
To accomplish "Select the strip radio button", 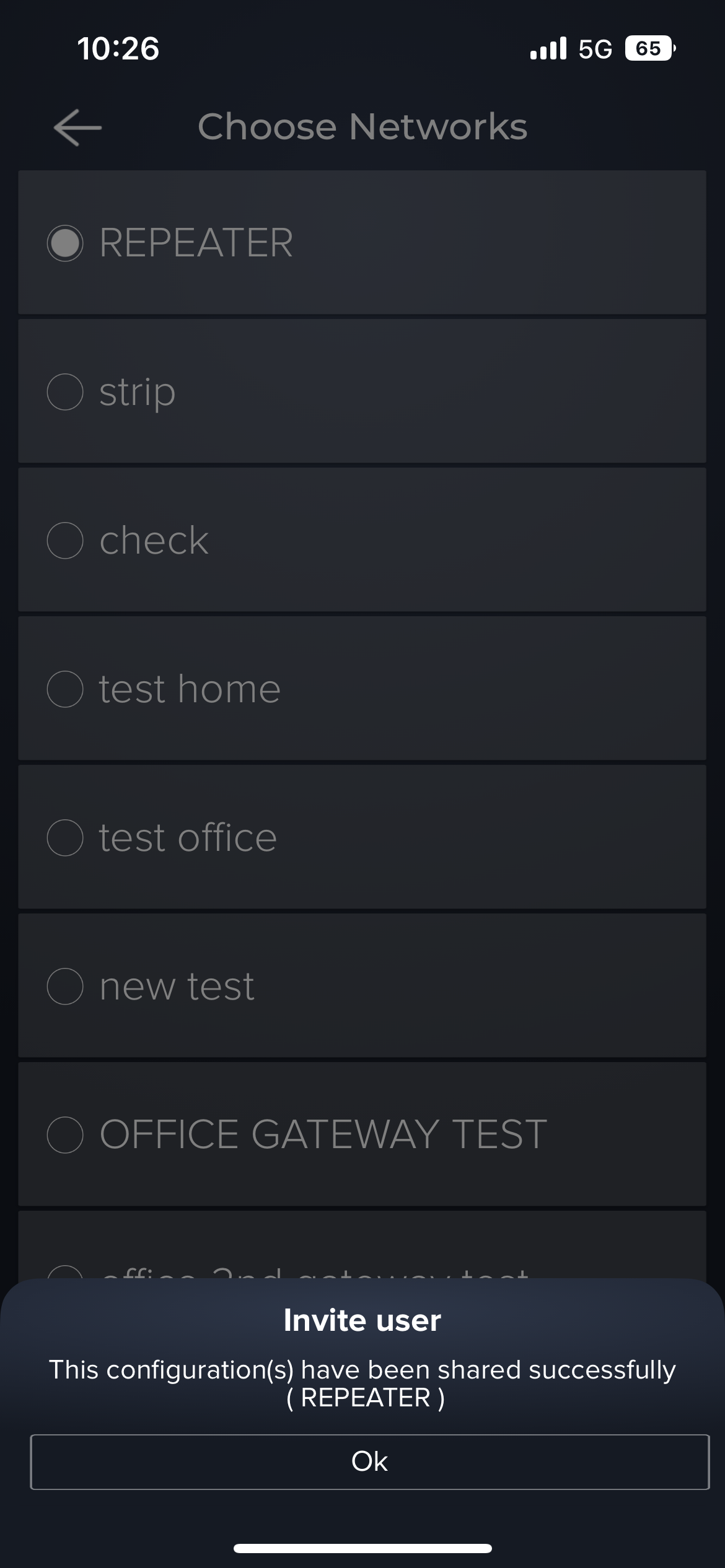I will [x=65, y=391].
